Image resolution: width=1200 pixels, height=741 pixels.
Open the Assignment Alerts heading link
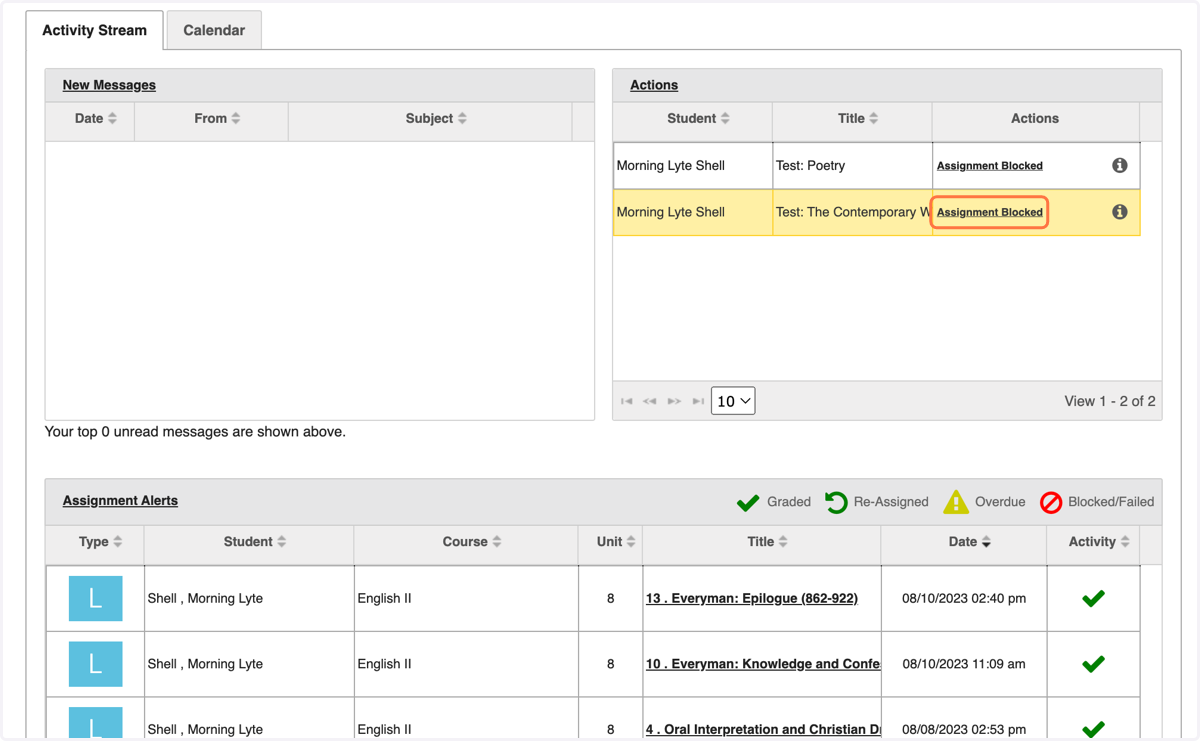coord(120,501)
